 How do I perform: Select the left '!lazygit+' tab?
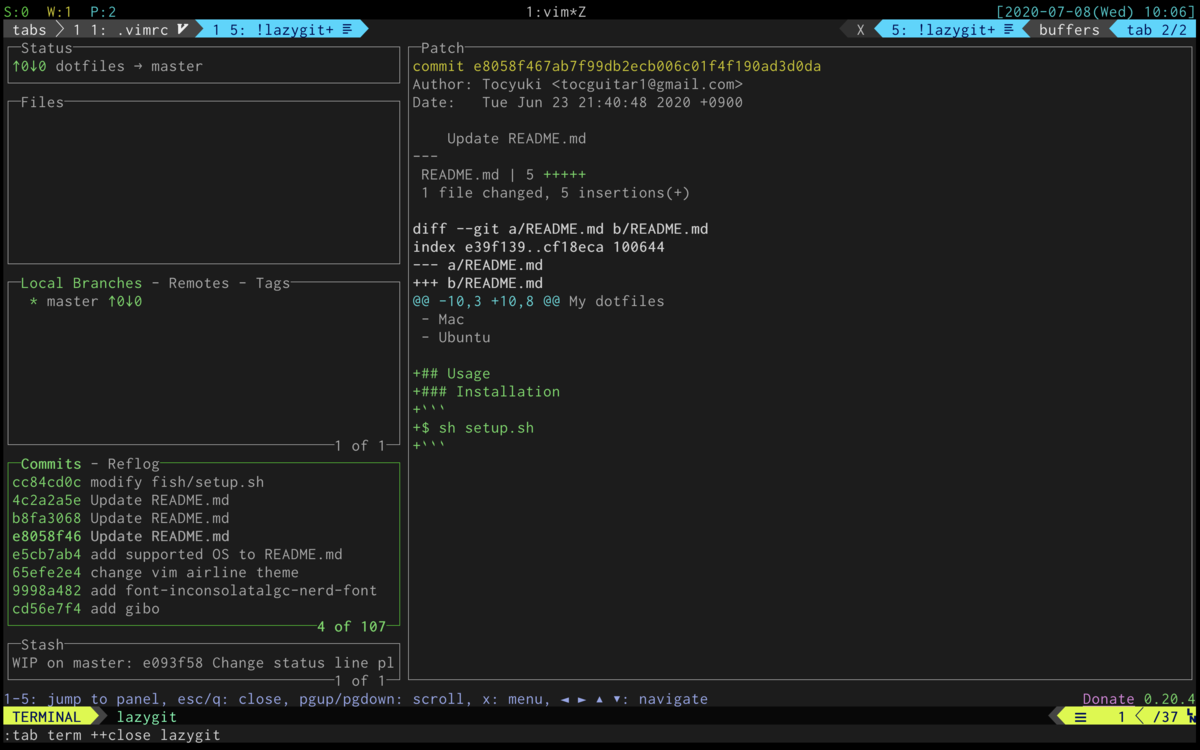tap(282, 30)
